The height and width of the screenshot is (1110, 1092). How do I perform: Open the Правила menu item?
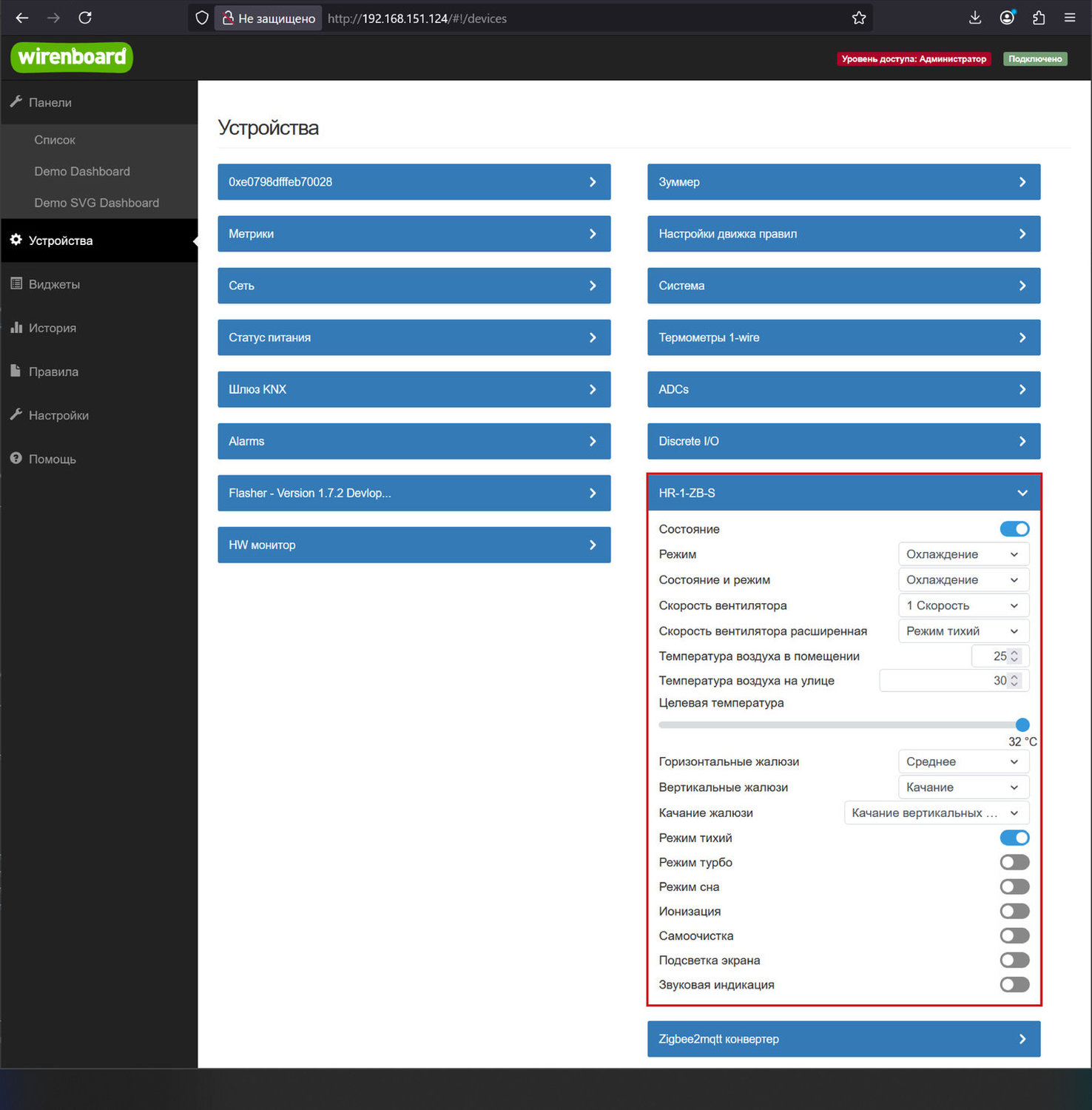[x=99, y=371]
